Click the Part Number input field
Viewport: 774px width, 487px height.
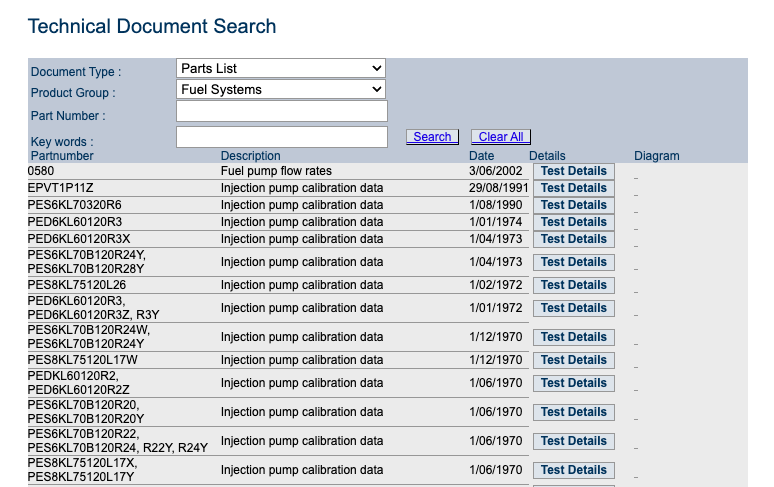pos(281,112)
